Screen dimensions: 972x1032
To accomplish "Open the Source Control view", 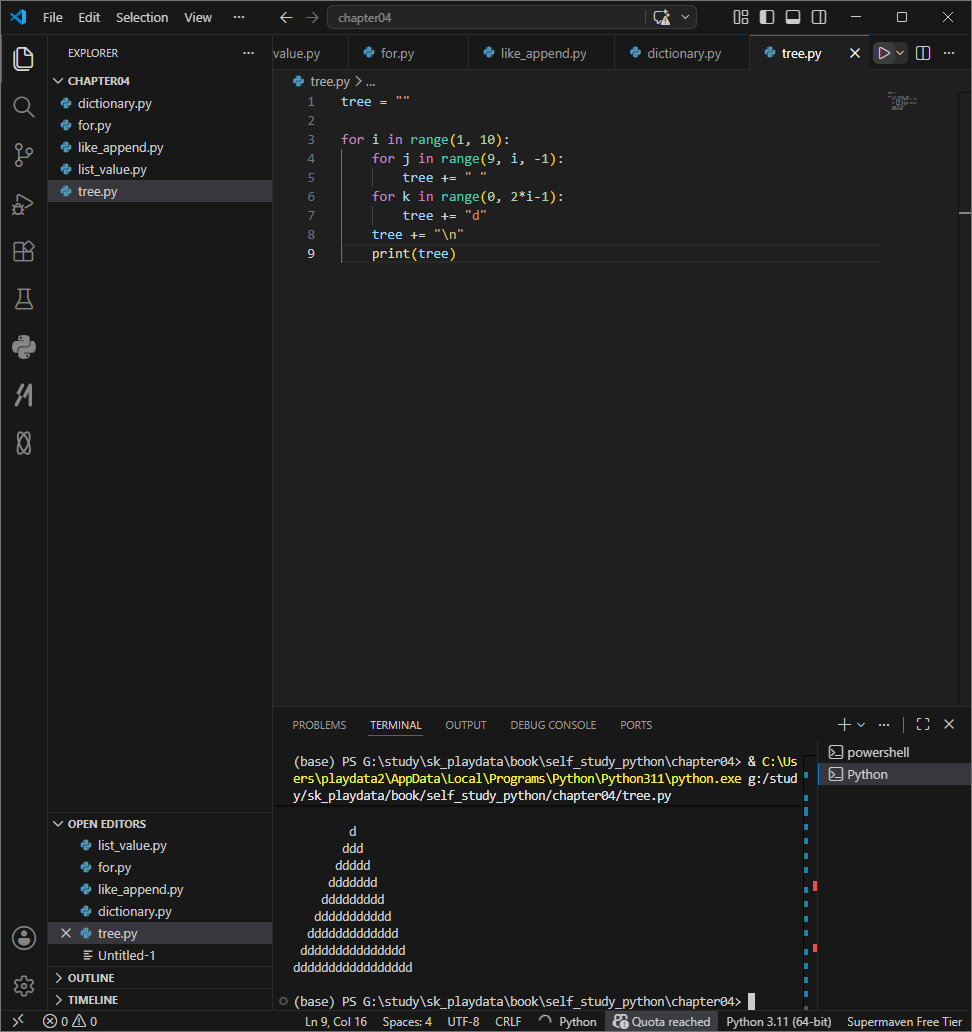I will tap(24, 155).
